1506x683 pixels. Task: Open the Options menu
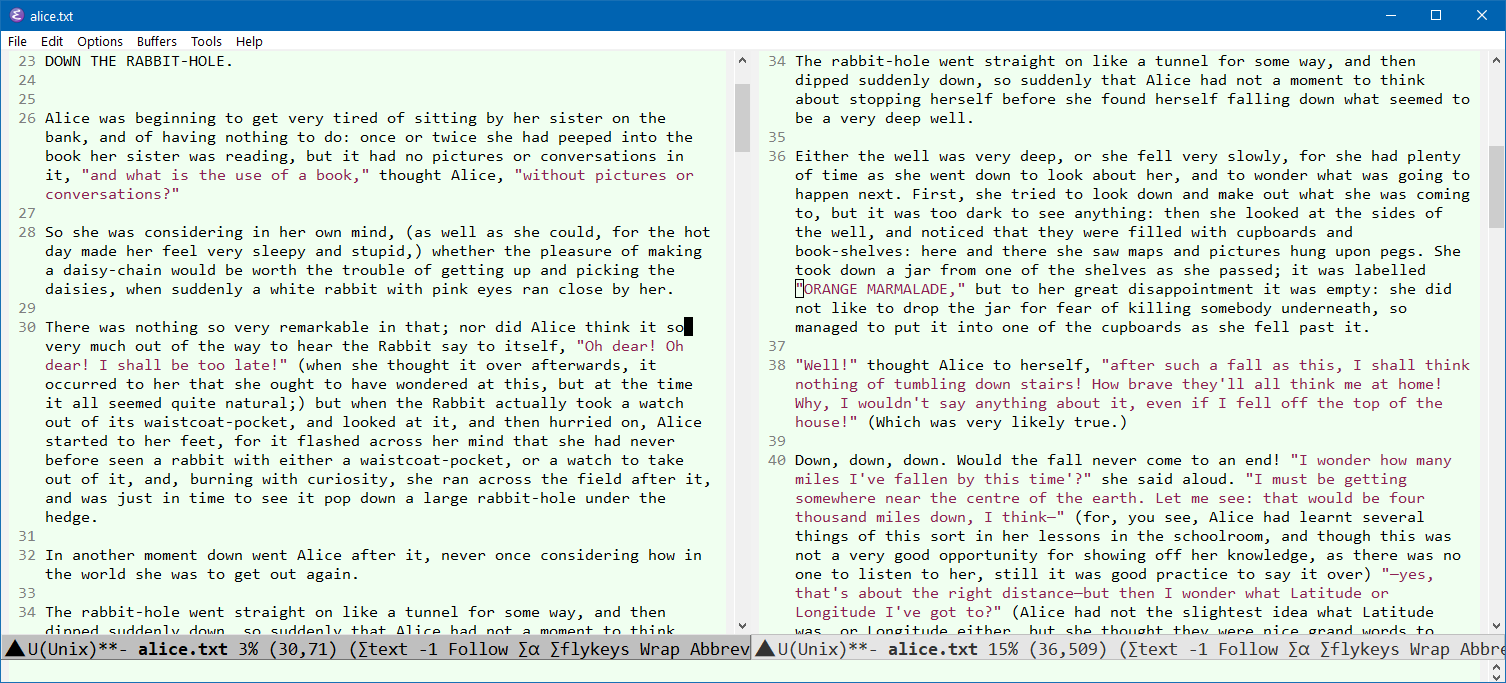tap(100, 41)
